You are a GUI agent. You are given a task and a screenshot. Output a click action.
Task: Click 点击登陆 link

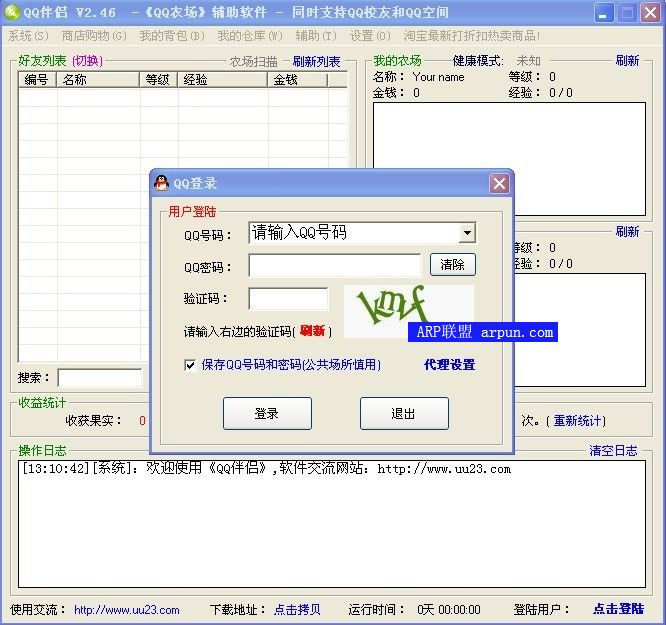coord(618,609)
